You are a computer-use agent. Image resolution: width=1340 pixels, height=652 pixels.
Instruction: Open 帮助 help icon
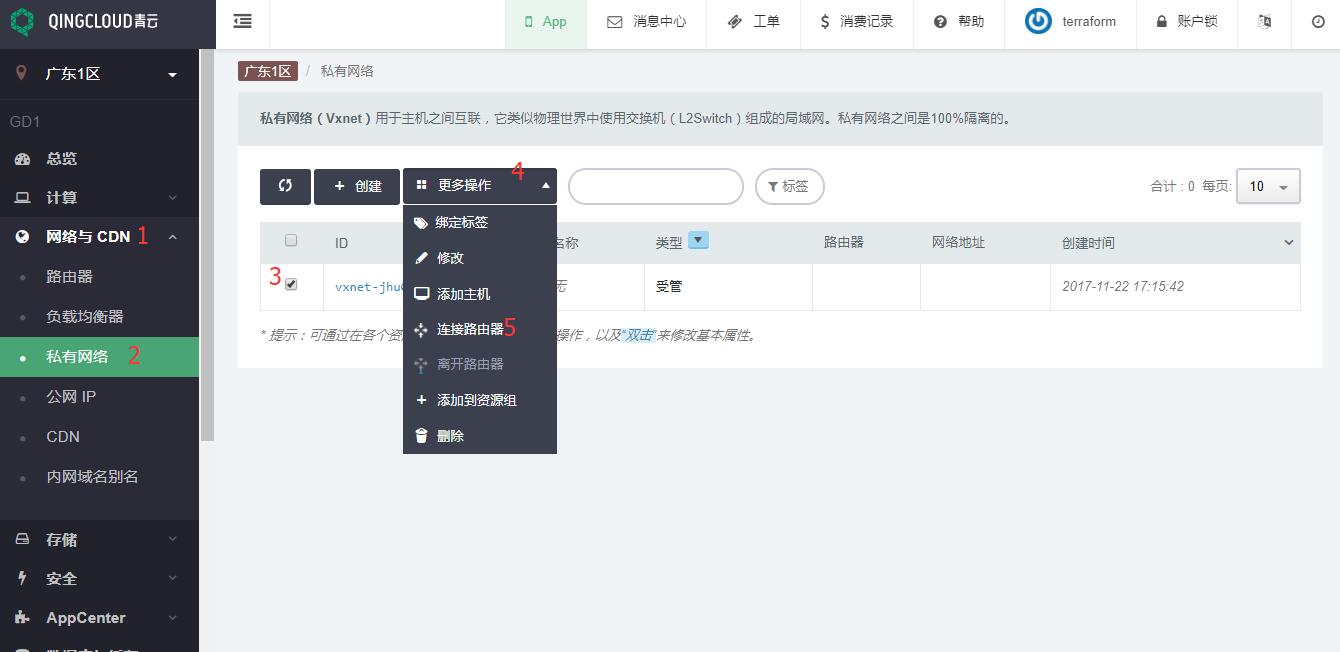click(940, 21)
